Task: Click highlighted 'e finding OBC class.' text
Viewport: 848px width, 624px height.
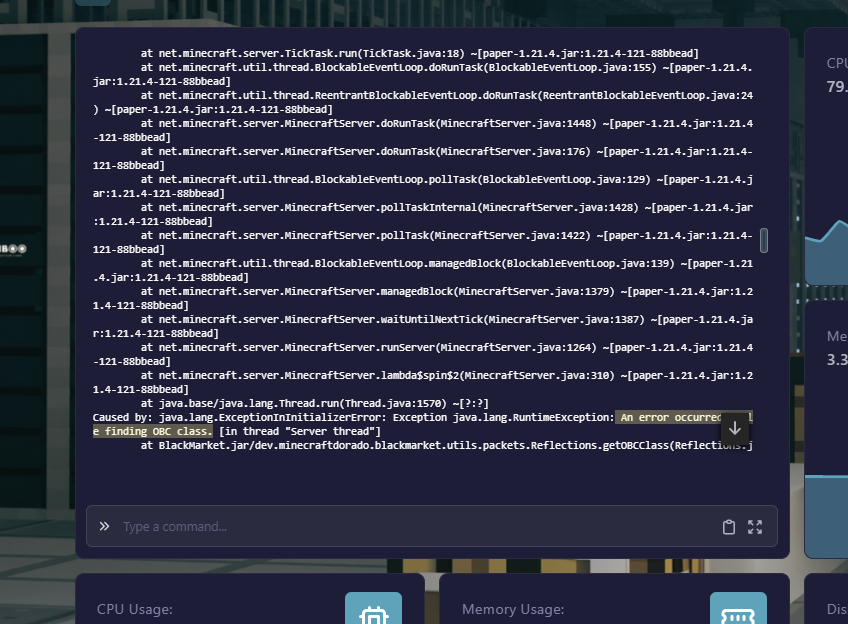Action: click(153, 432)
